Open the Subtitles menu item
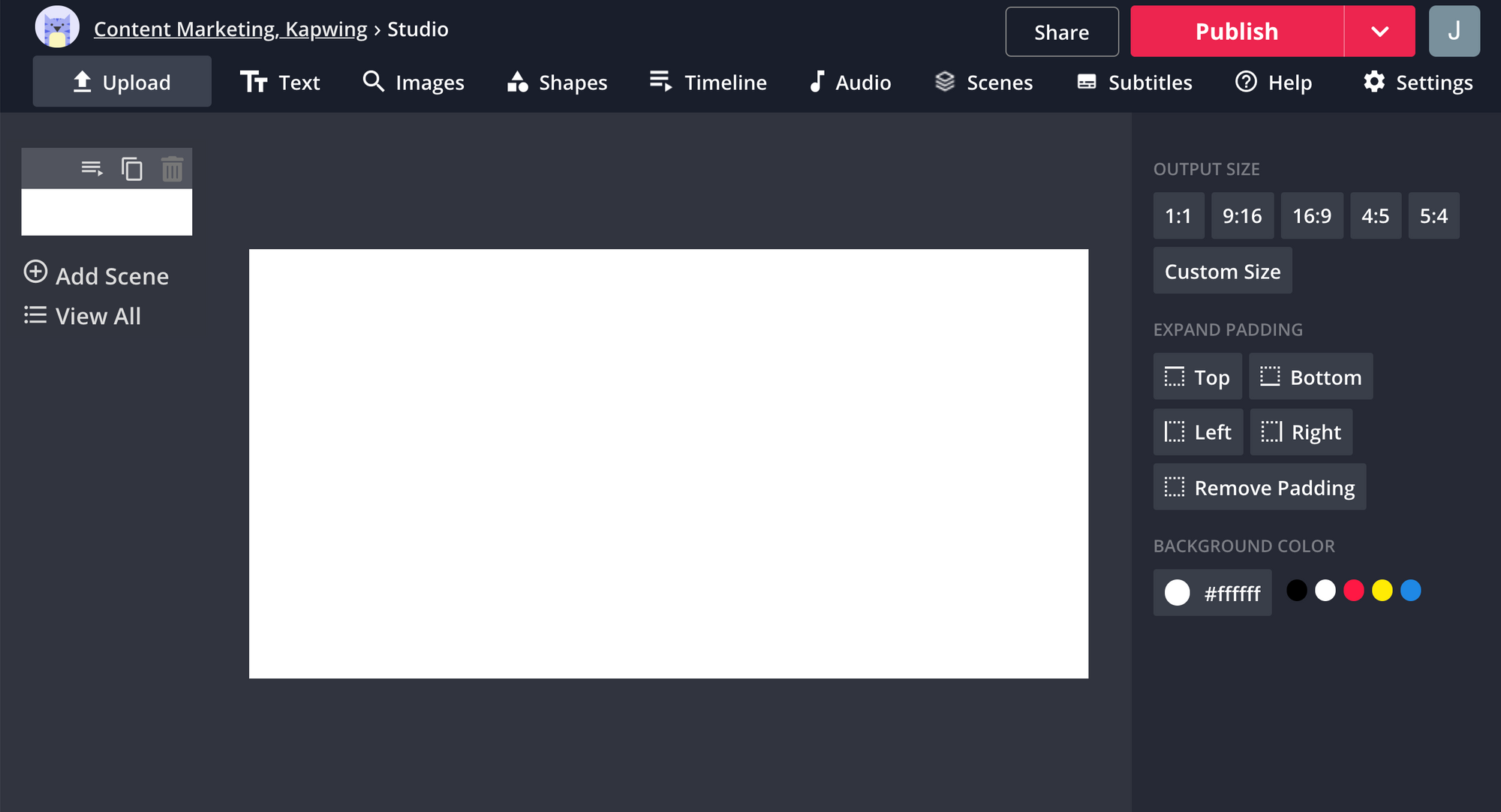 [1135, 82]
